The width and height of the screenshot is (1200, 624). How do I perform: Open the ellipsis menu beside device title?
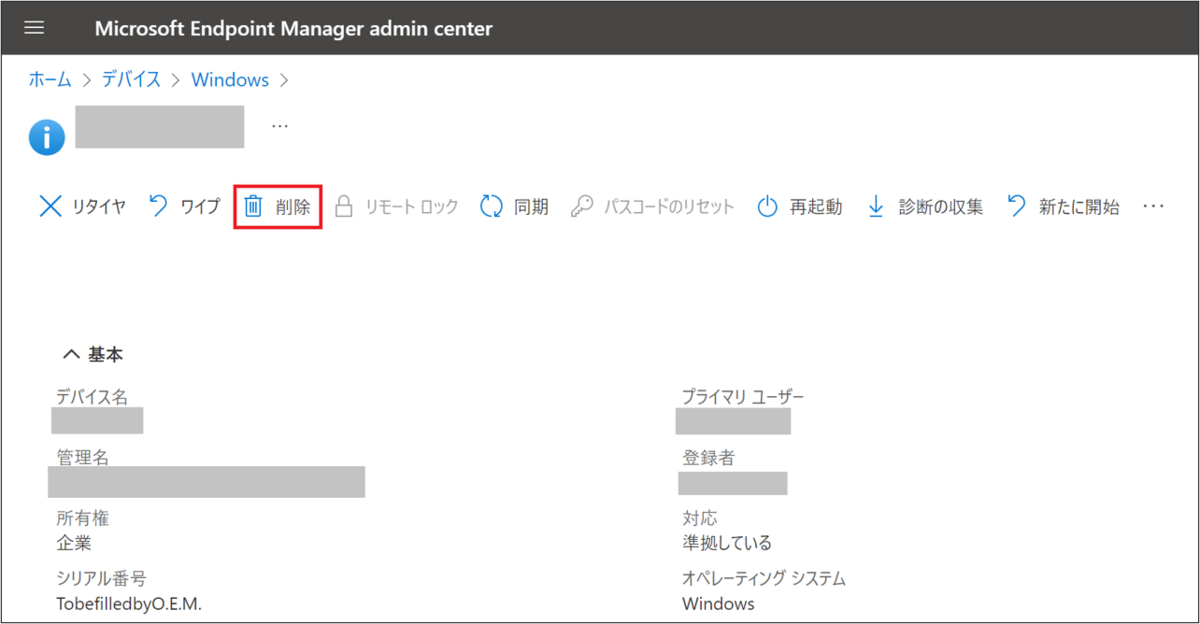click(x=280, y=126)
